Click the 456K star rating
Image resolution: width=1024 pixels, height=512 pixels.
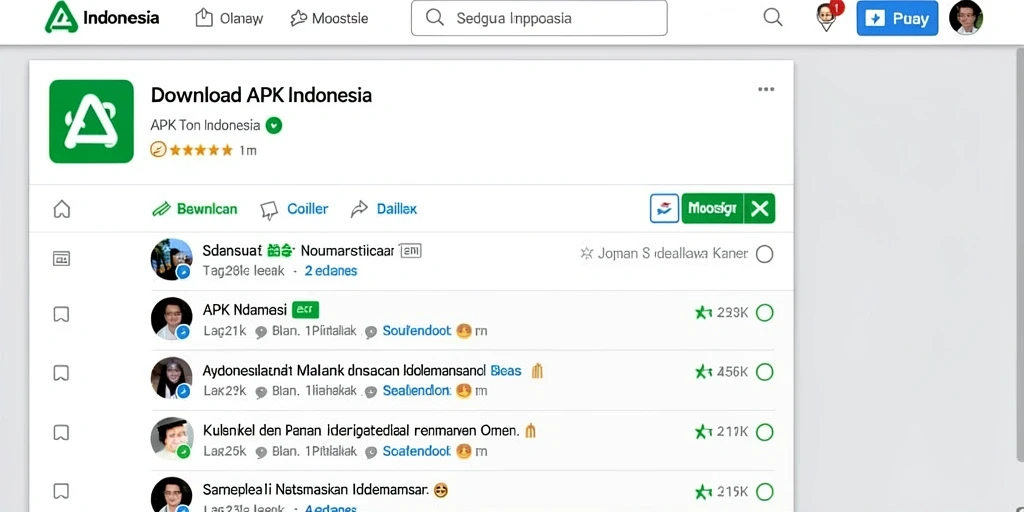[721, 372]
